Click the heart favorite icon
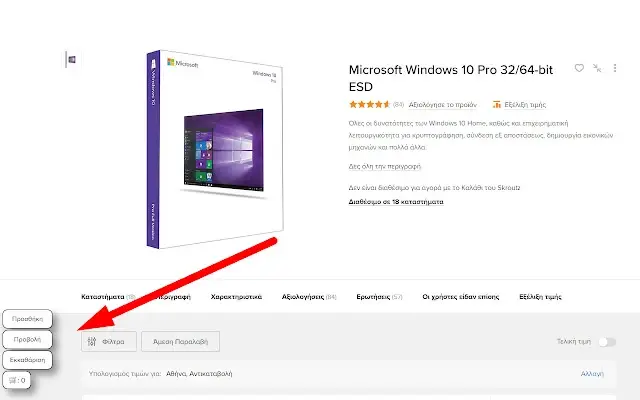Viewport: 640px width, 400px height. pyautogui.click(x=579, y=68)
